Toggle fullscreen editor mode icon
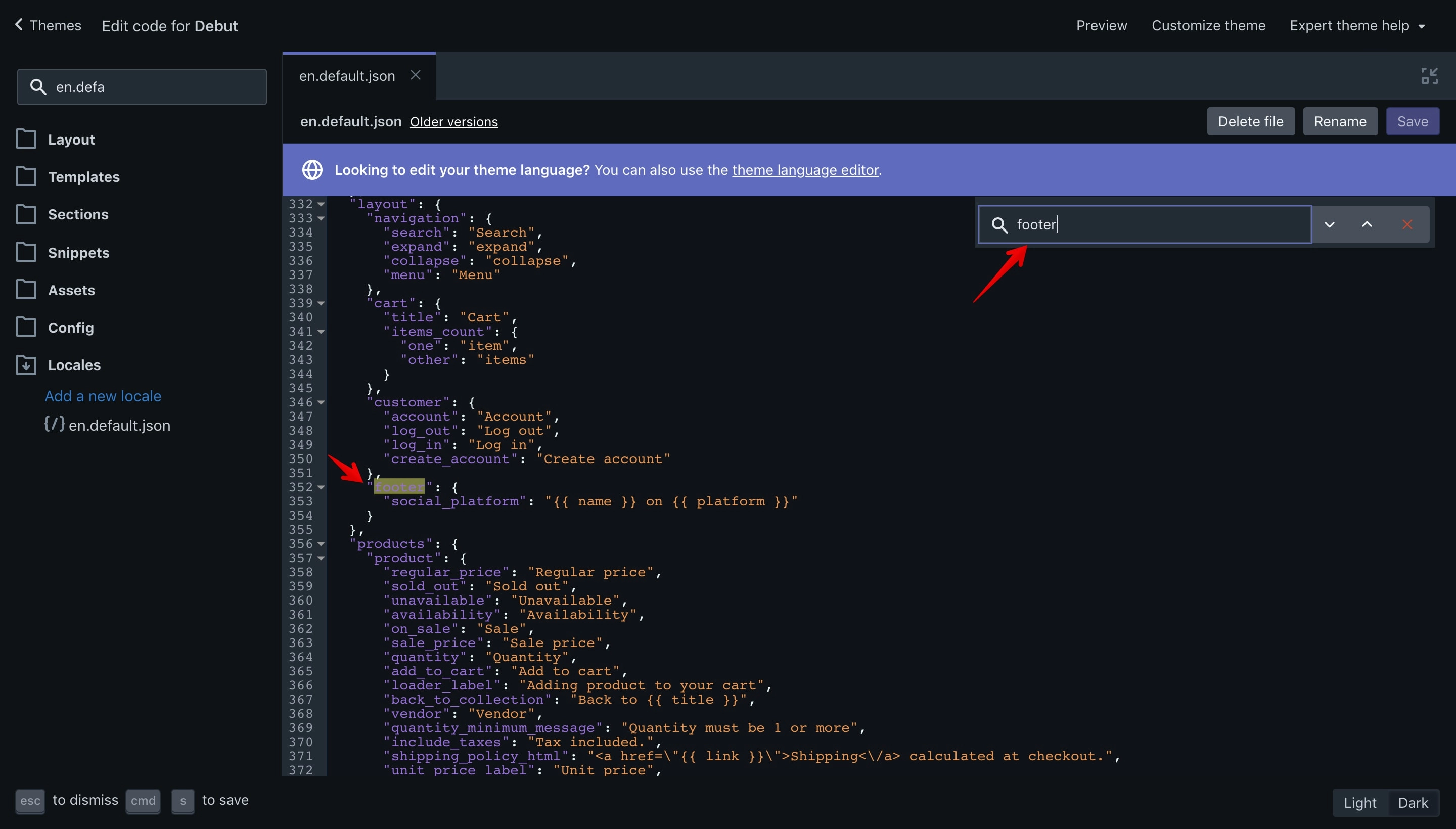 coord(1429,76)
